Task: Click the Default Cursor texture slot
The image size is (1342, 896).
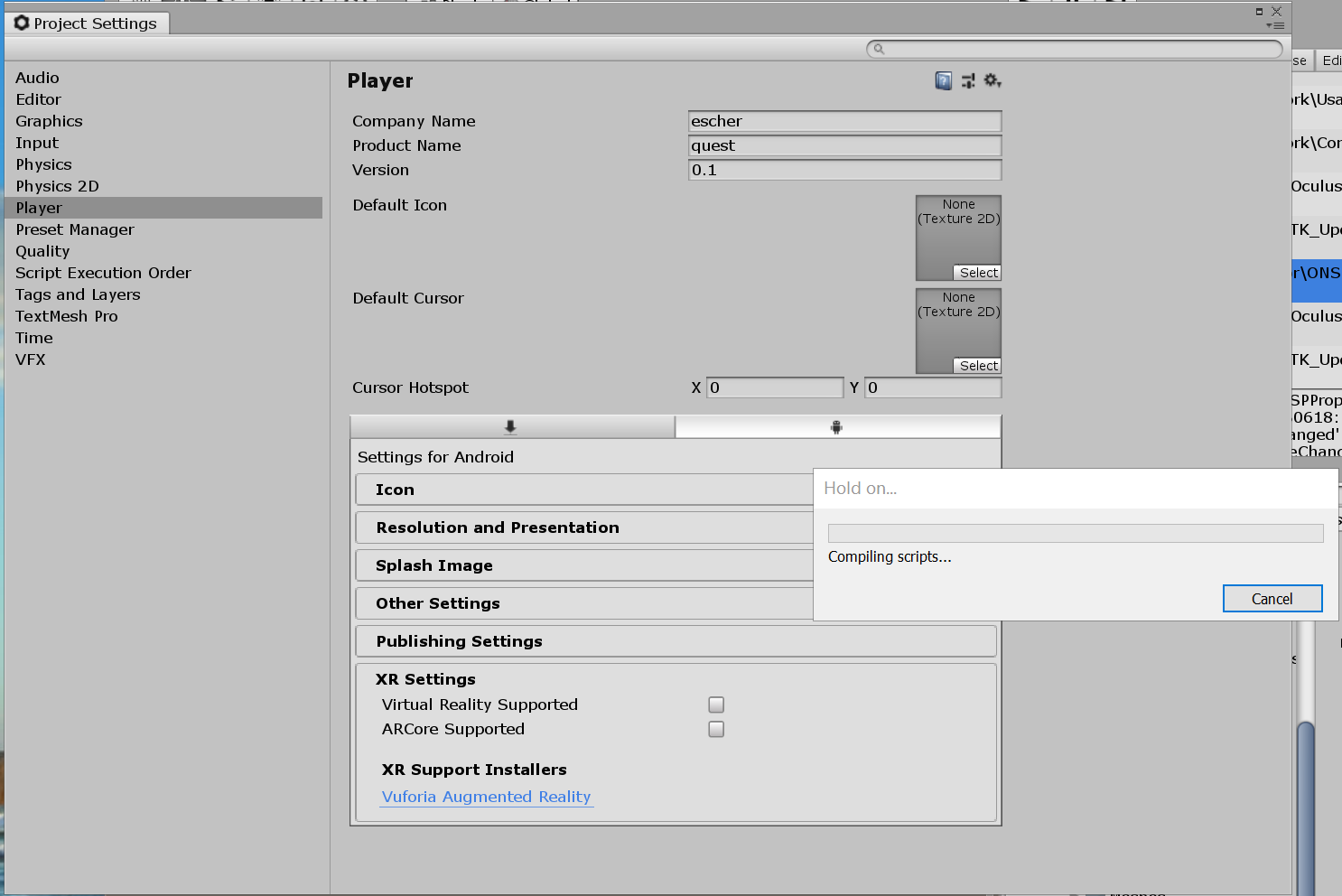Action: click(958, 331)
